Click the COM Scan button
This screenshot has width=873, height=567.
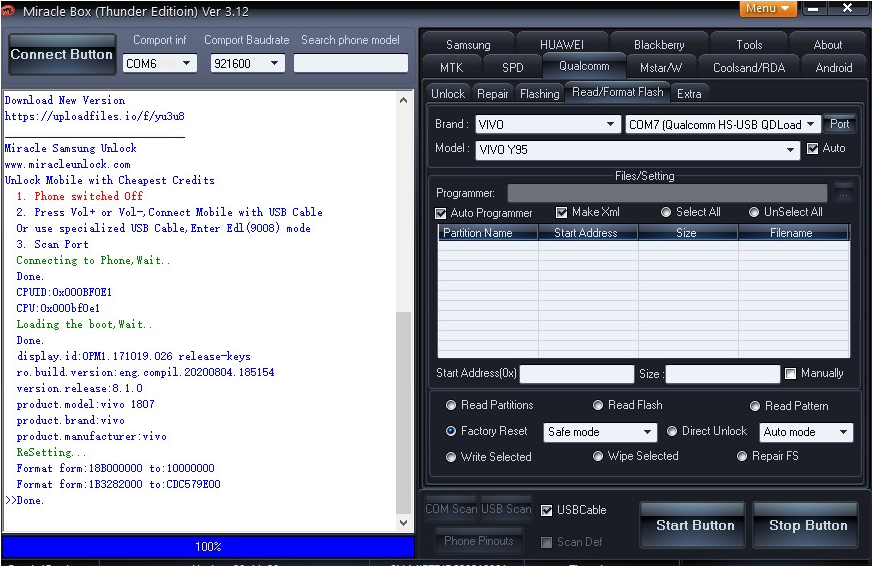451,509
